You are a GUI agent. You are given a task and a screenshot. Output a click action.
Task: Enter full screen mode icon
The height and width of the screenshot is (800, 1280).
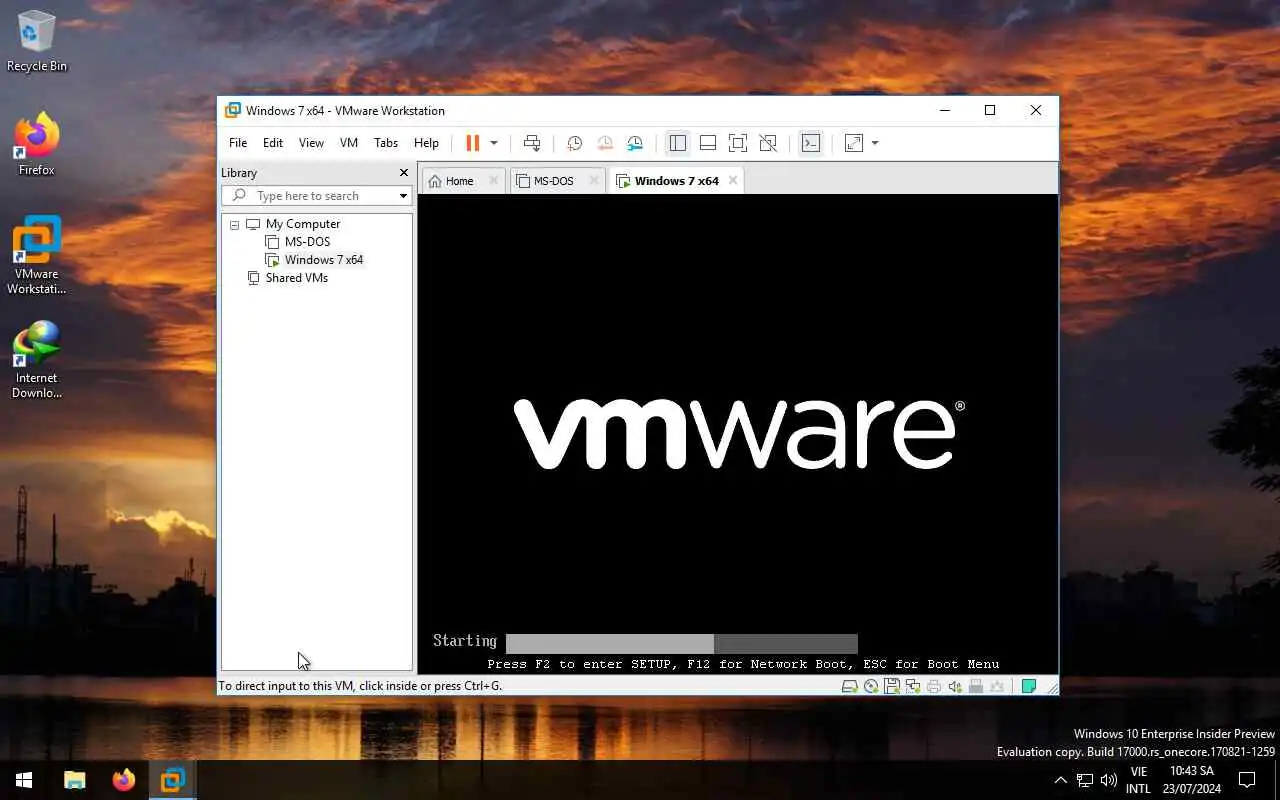pos(738,143)
